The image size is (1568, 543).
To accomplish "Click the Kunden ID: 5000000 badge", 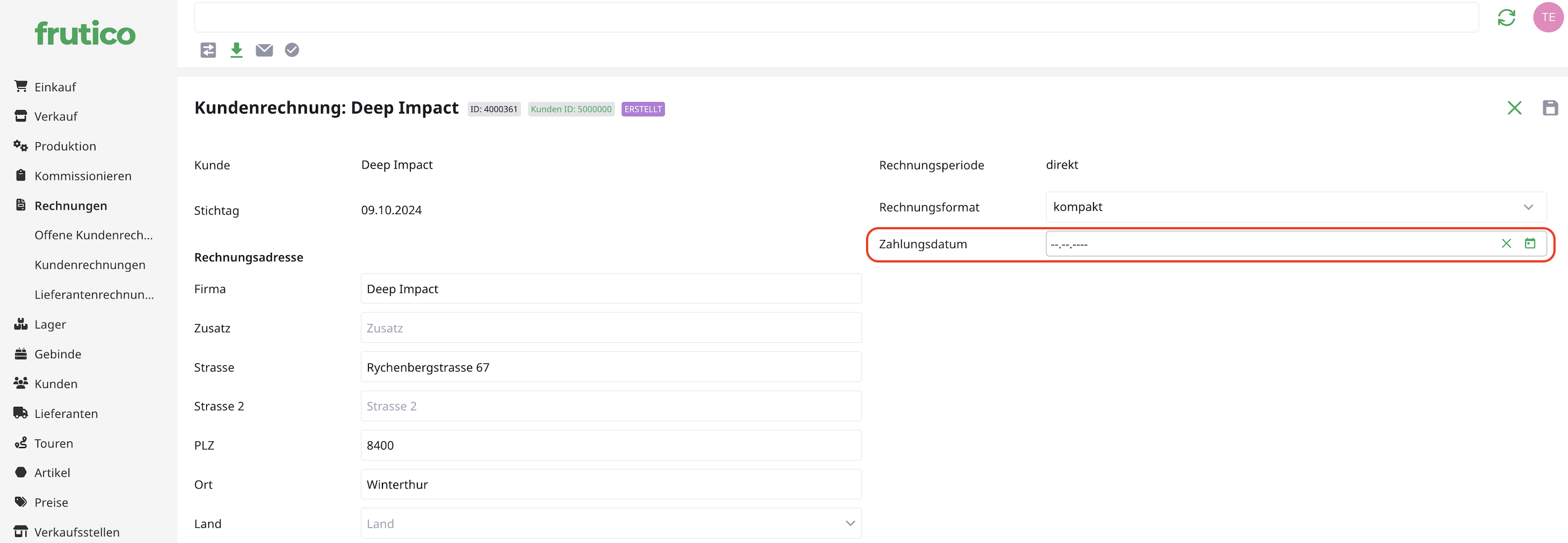I will pos(571,109).
